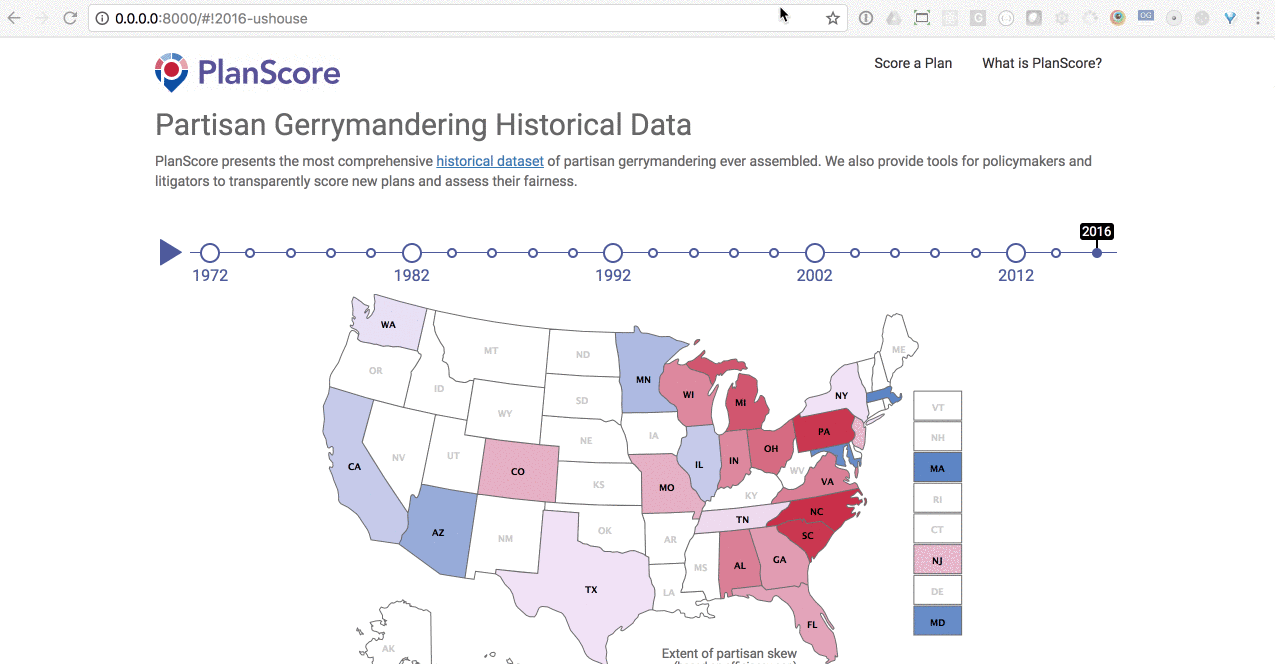Viewport: 1275px width, 664px height.
Task: Go back using the browser arrow
Action: (x=16, y=17)
